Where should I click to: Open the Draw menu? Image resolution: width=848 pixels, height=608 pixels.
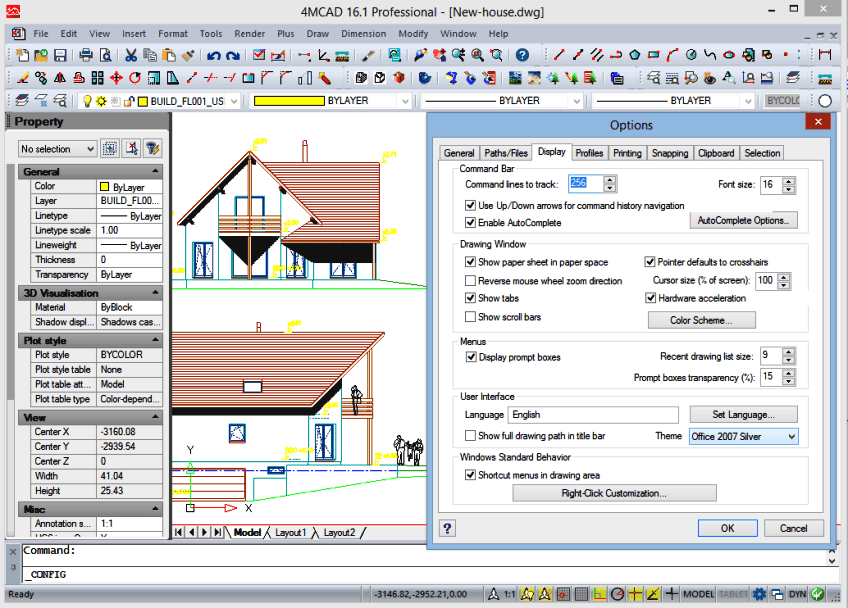pyautogui.click(x=317, y=34)
